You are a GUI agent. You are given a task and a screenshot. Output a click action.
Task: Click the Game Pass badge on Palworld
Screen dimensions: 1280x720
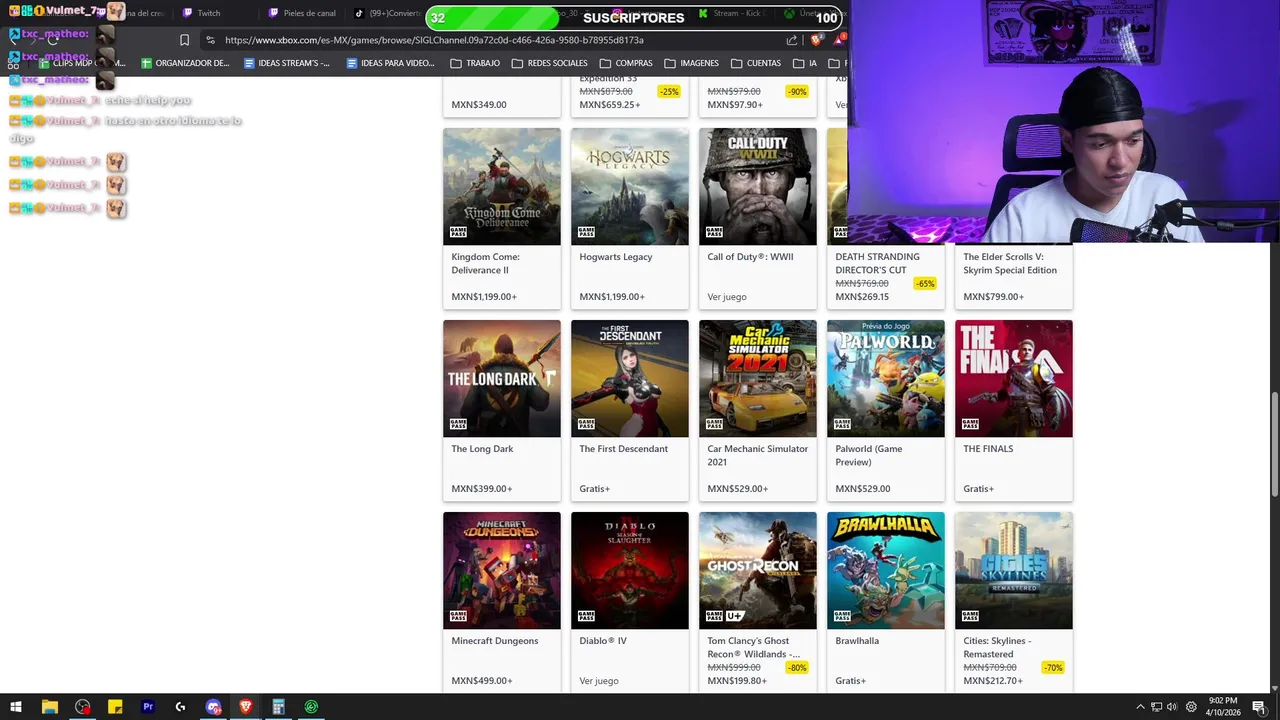tap(842, 424)
